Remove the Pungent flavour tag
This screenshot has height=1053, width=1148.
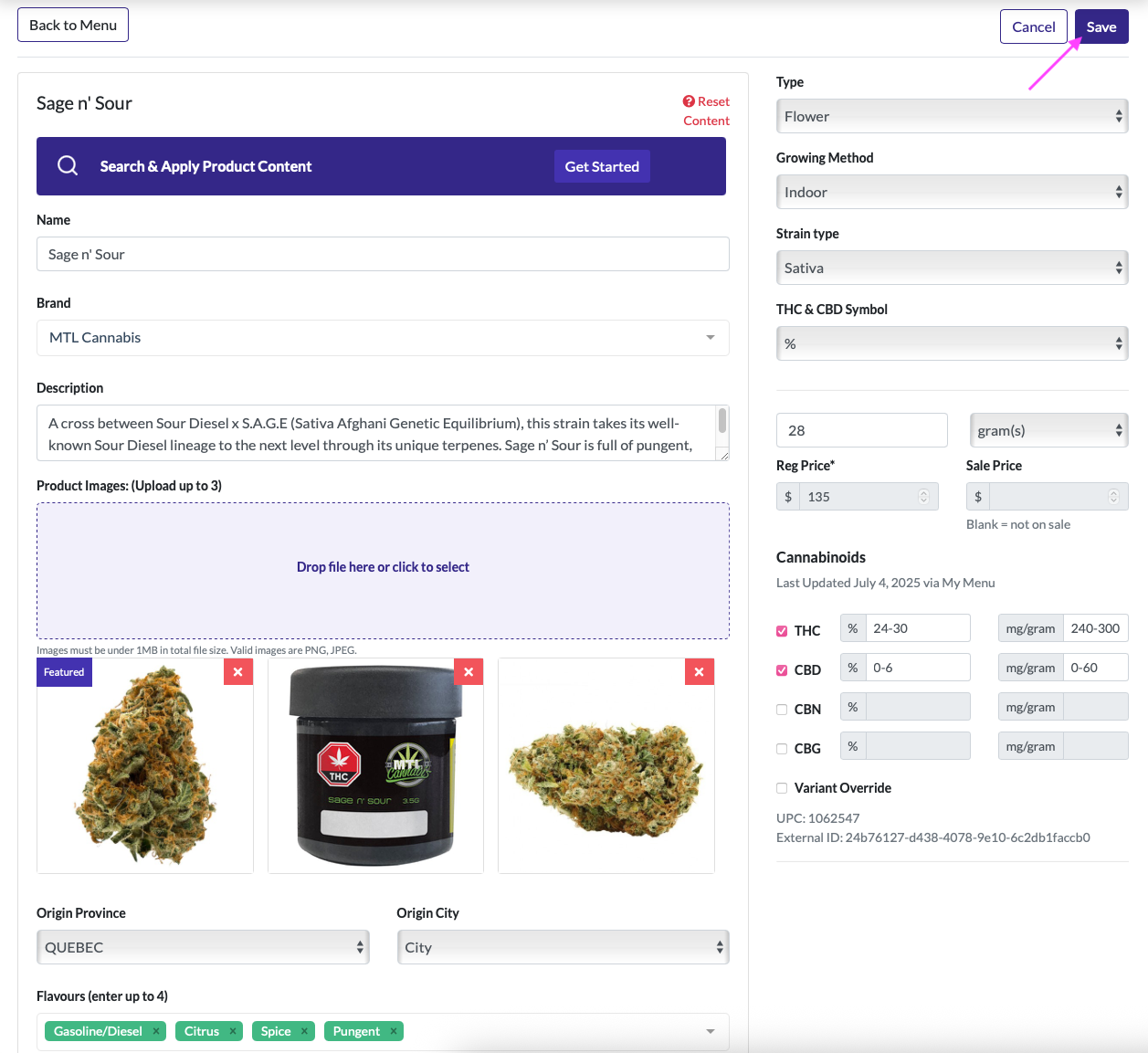394,1031
